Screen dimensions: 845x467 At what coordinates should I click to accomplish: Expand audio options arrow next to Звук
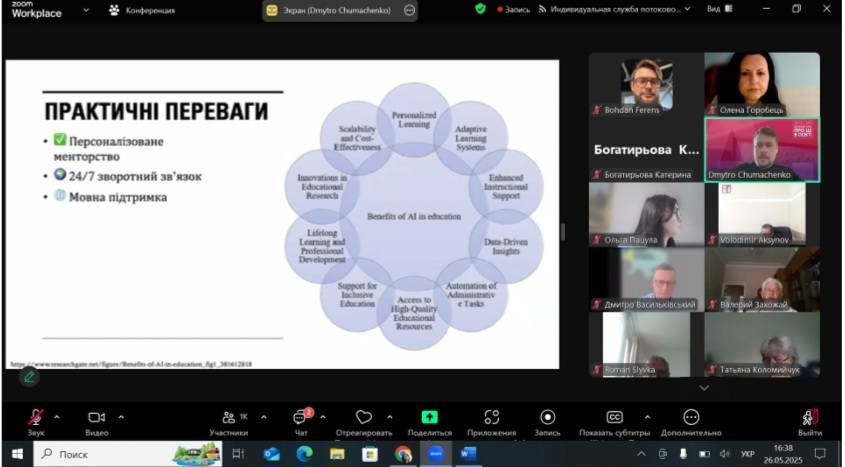[57, 417]
